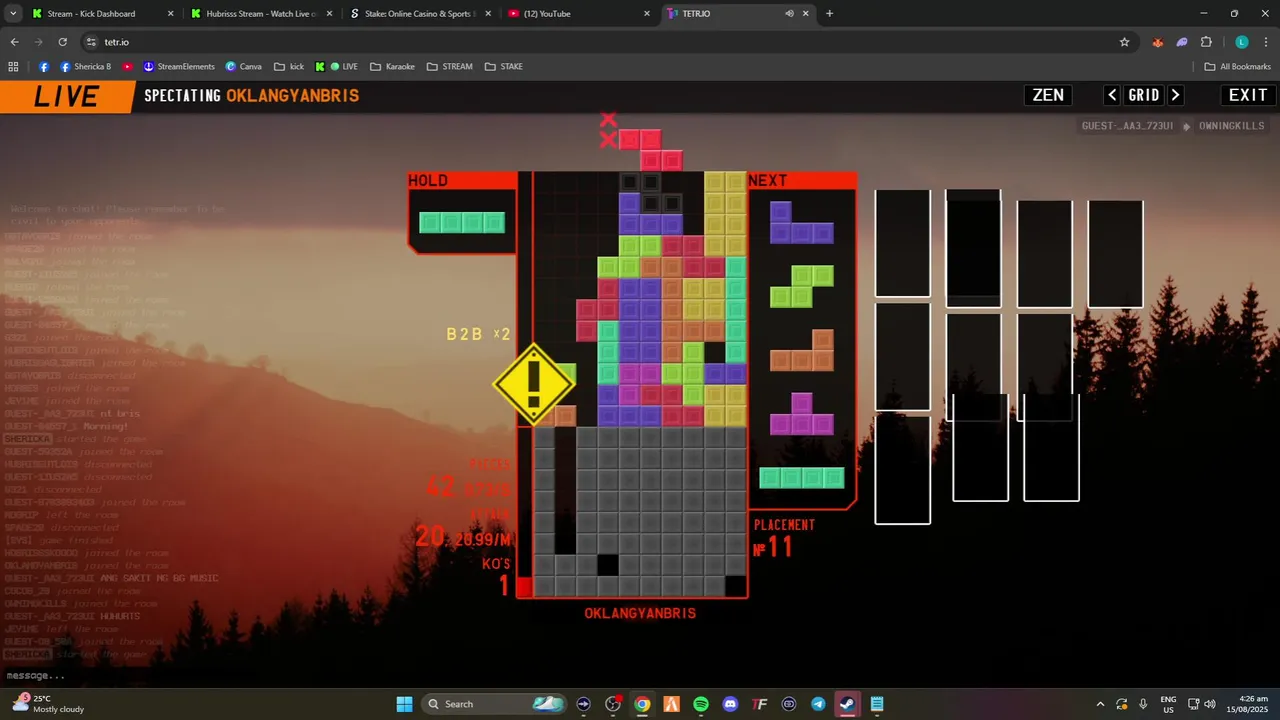The height and width of the screenshot is (720, 1280).
Task: Click the PLACEMENT No. 11 text
Action: pyautogui.click(x=784, y=538)
